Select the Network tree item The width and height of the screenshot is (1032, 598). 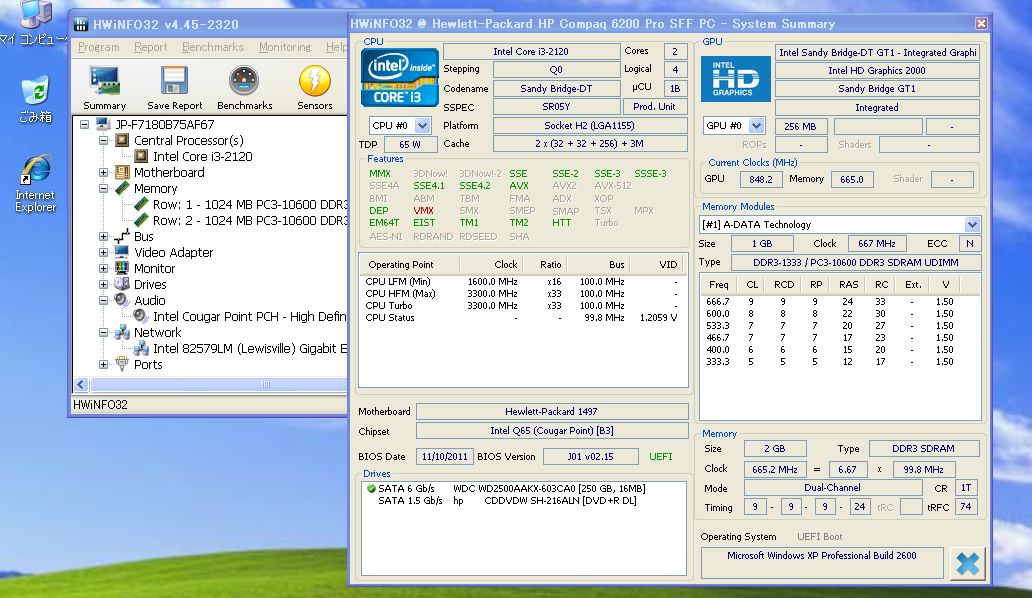(x=157, y=333)
